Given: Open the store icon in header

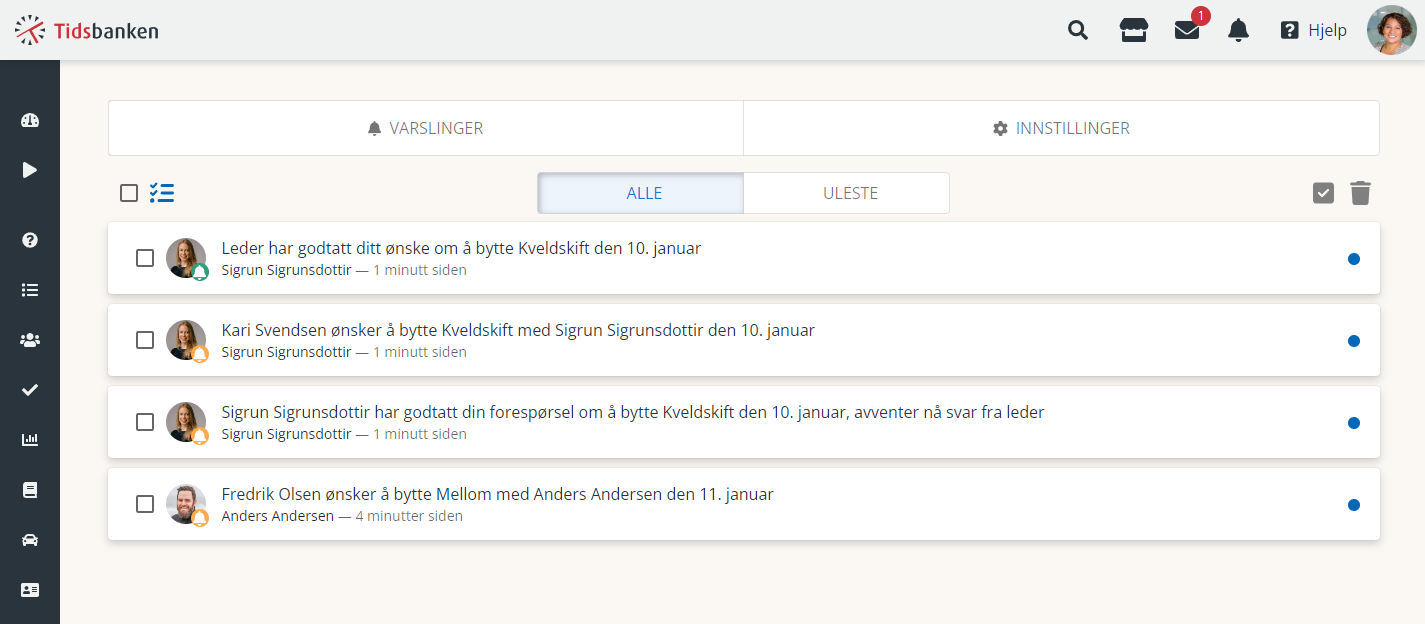Looking at the screenshot, I should 1133,30.
